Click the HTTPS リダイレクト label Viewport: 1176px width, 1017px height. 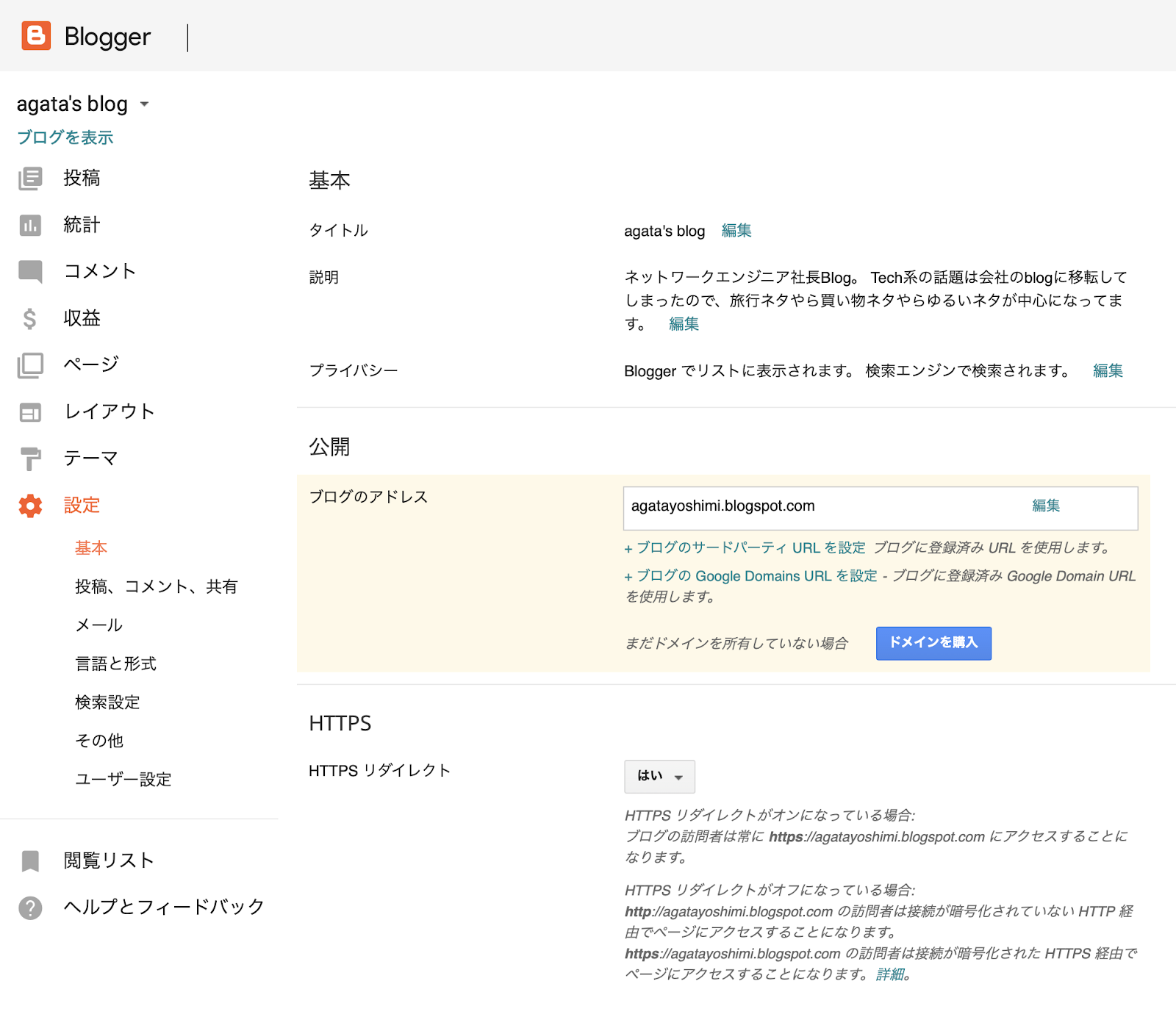[x=380, y=771]
